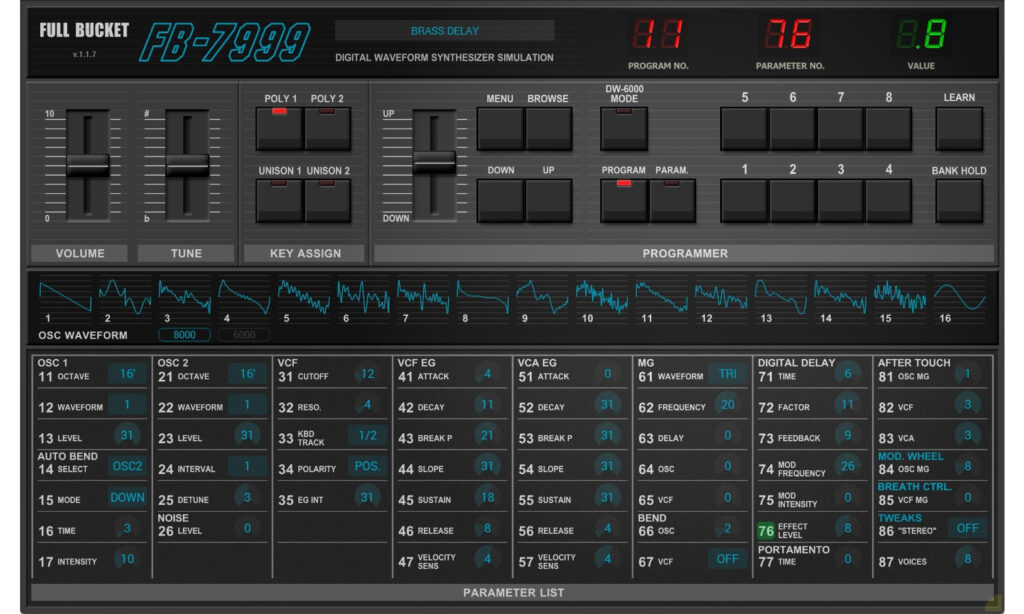1024x614 pixels.
Task: Click DIGITAL DELAY EFFECT LEVEL knob
Action: pos(848,528)
